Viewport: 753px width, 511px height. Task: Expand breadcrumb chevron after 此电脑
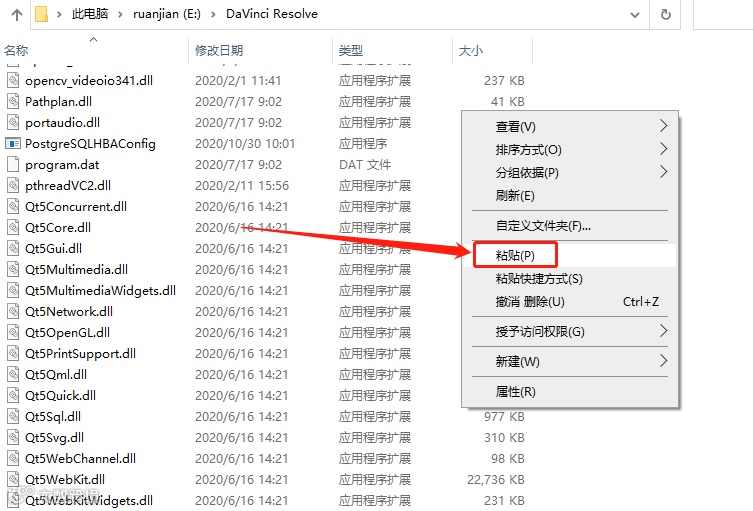(x=121, y=14)
